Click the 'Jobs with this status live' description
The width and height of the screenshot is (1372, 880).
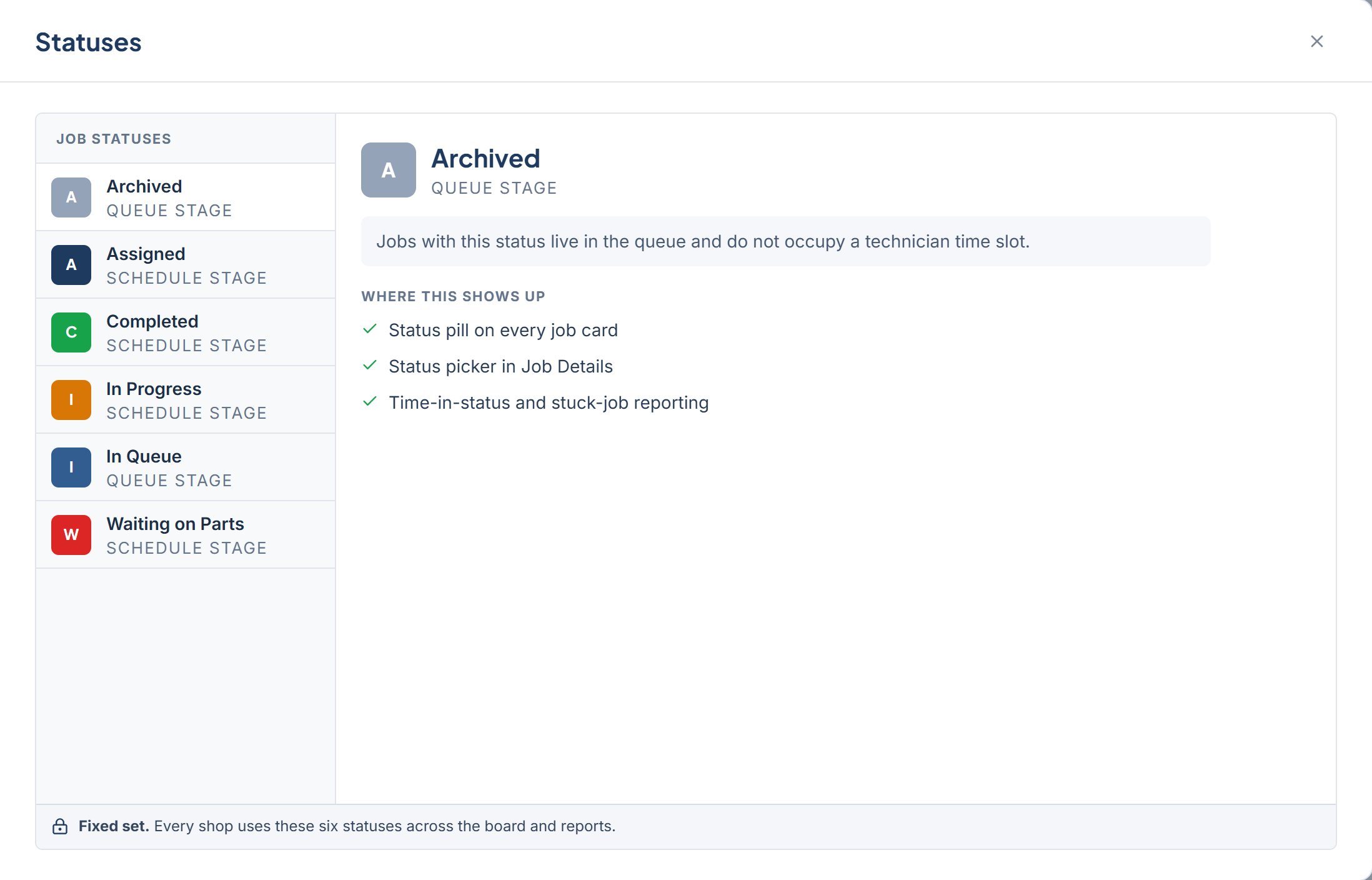(703, 241)
